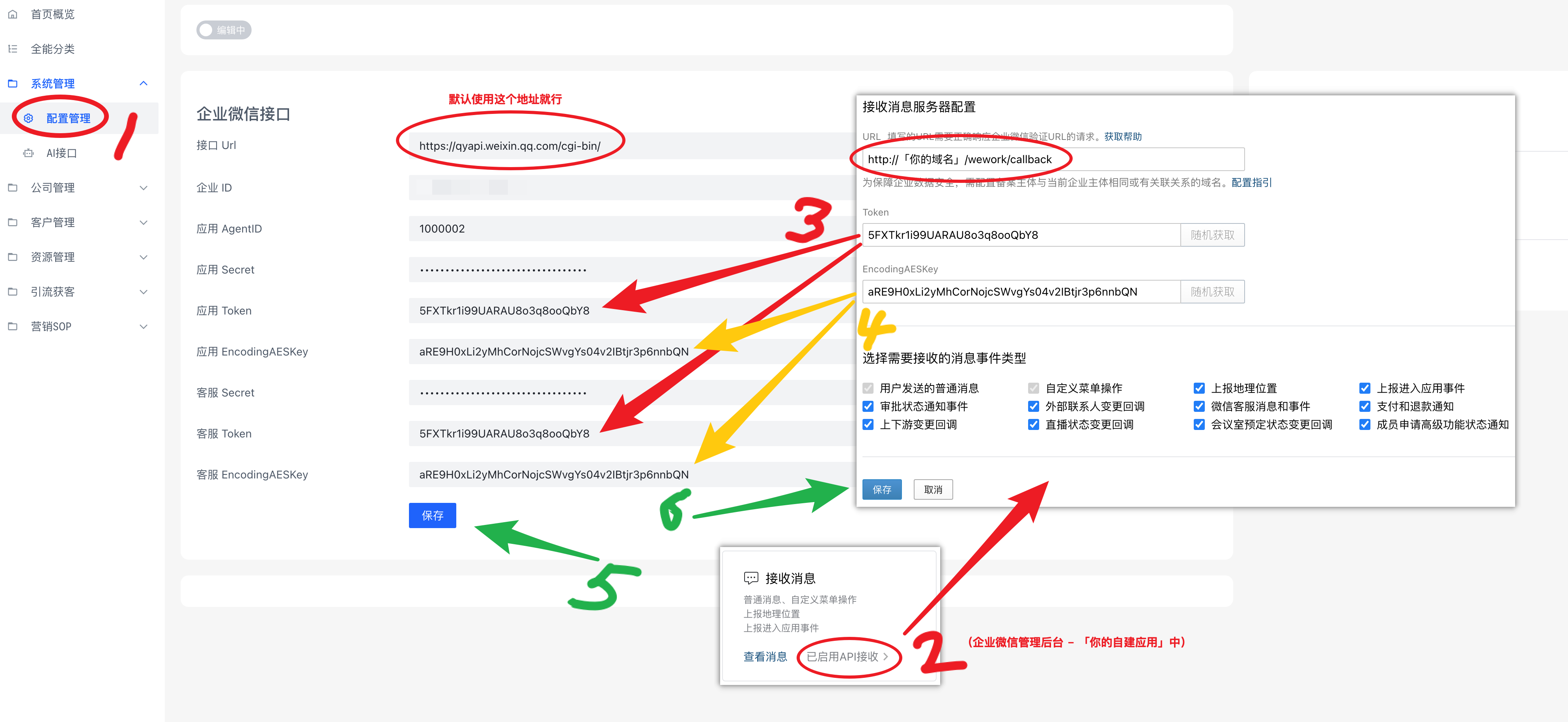Click 随机获取 next to Token field

[x=1213, y=235]
